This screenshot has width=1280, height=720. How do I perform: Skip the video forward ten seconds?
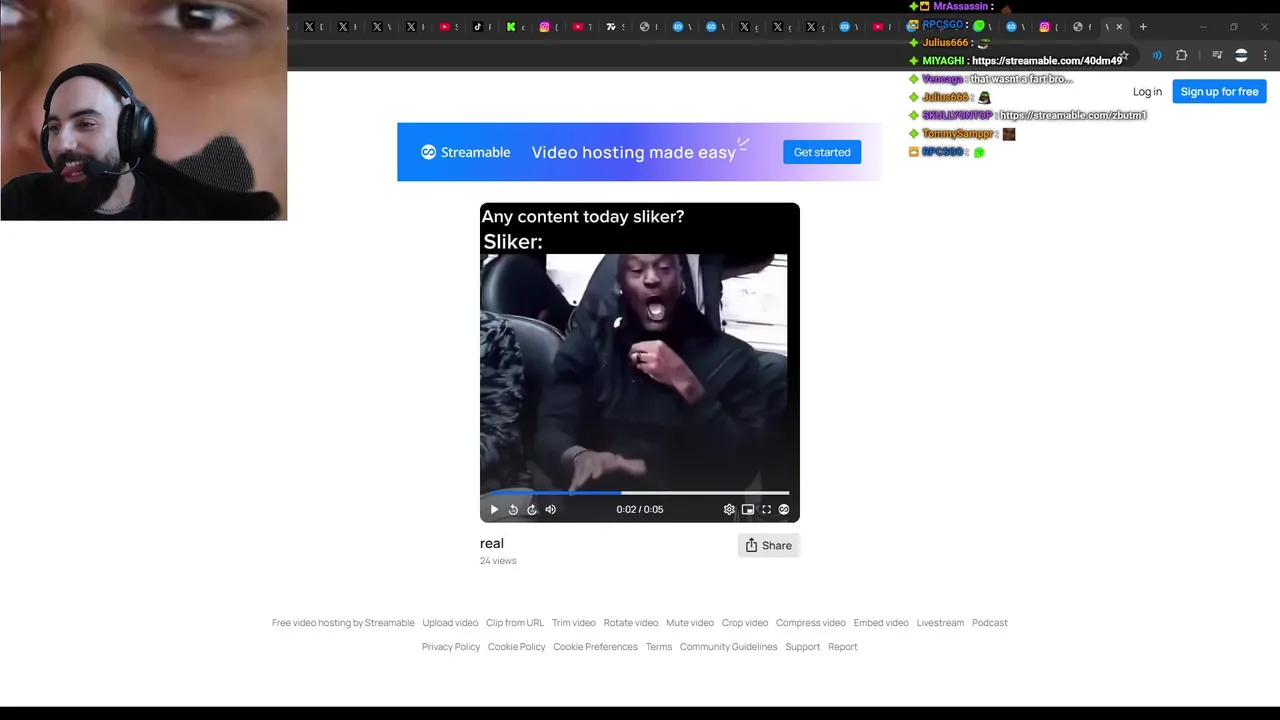click(532, 509)
